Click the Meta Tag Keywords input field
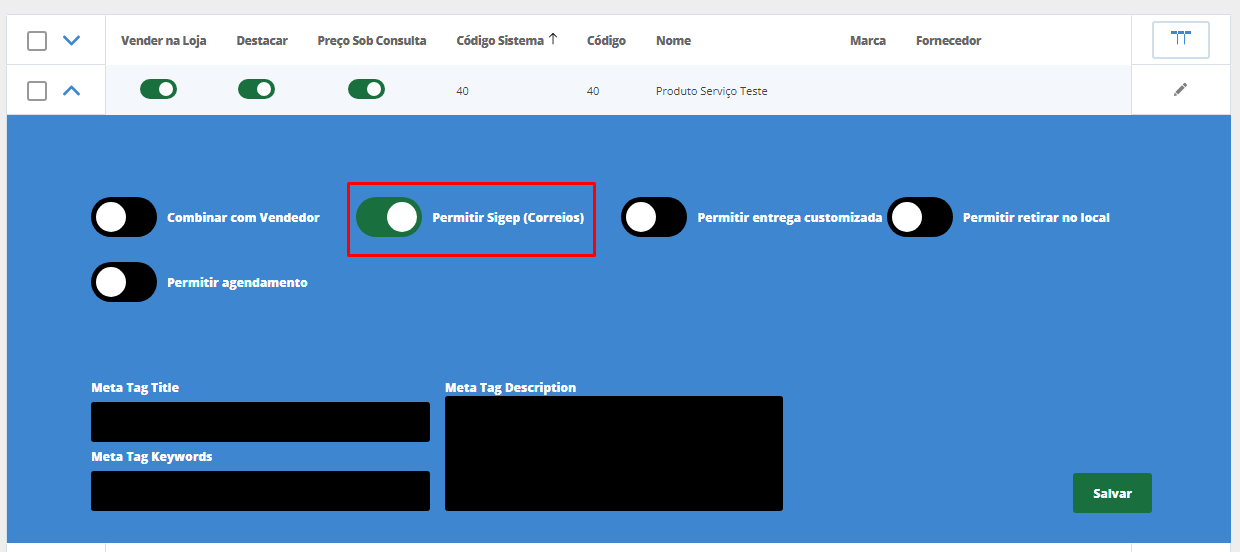 [260, 491]
